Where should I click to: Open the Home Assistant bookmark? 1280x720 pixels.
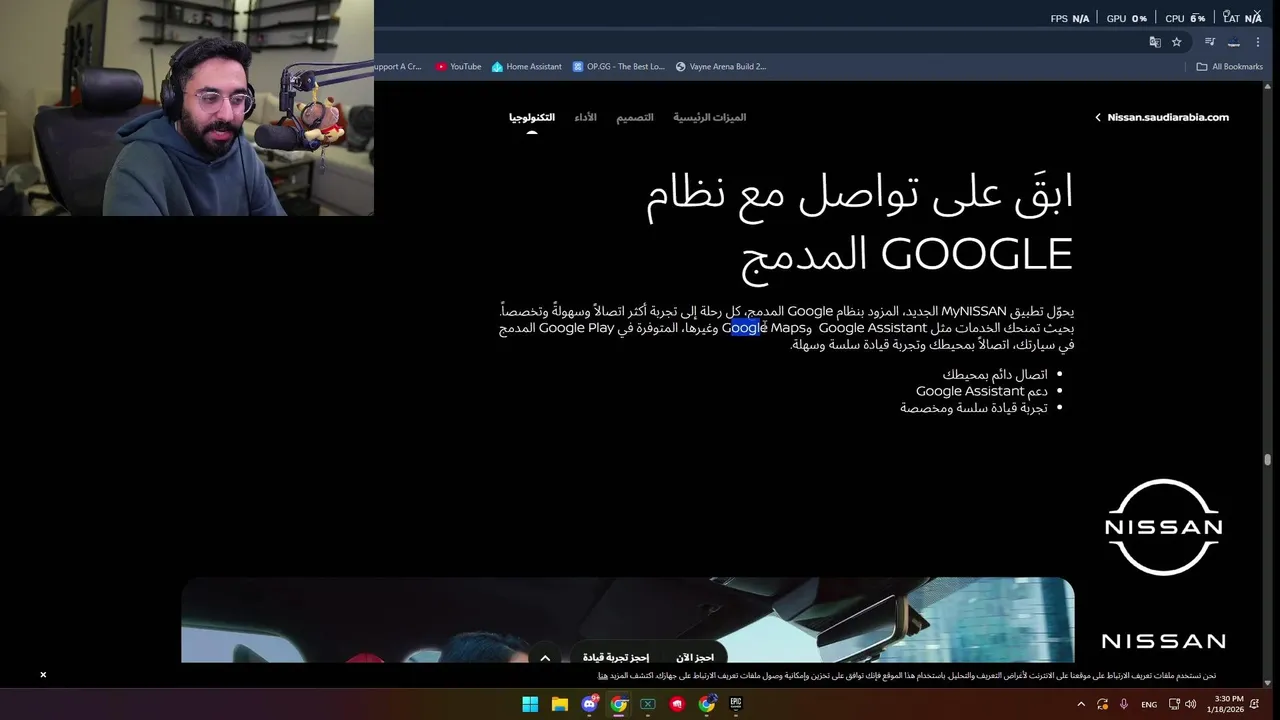(527, 67)
